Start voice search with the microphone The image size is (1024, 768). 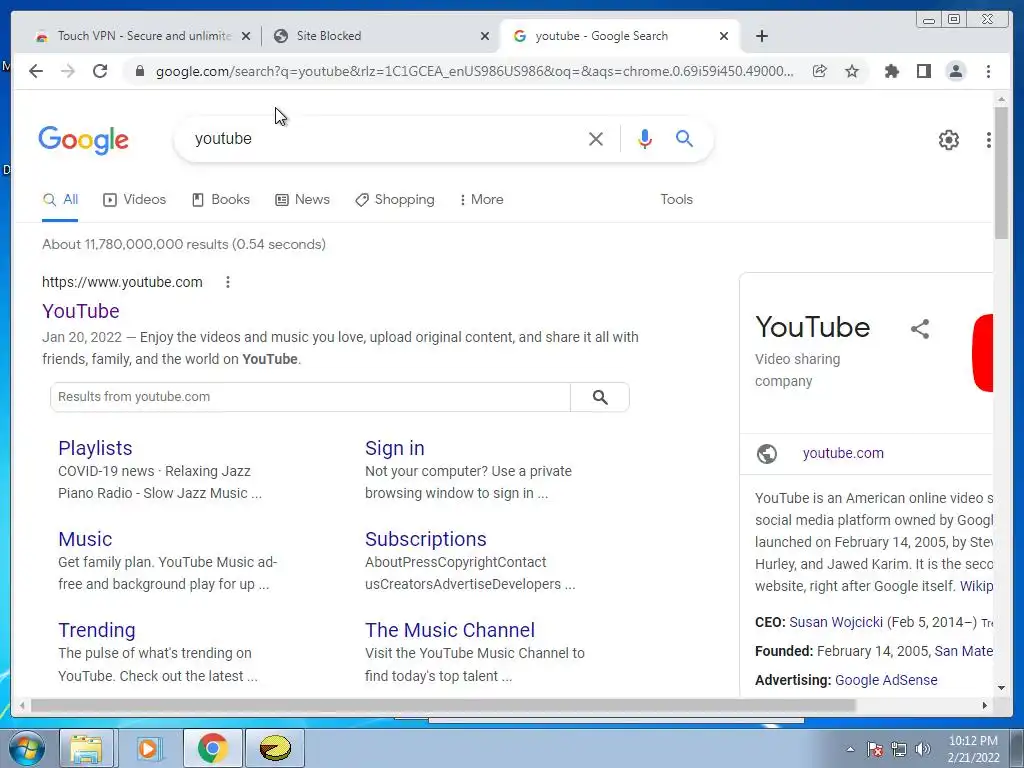point(645,138)
